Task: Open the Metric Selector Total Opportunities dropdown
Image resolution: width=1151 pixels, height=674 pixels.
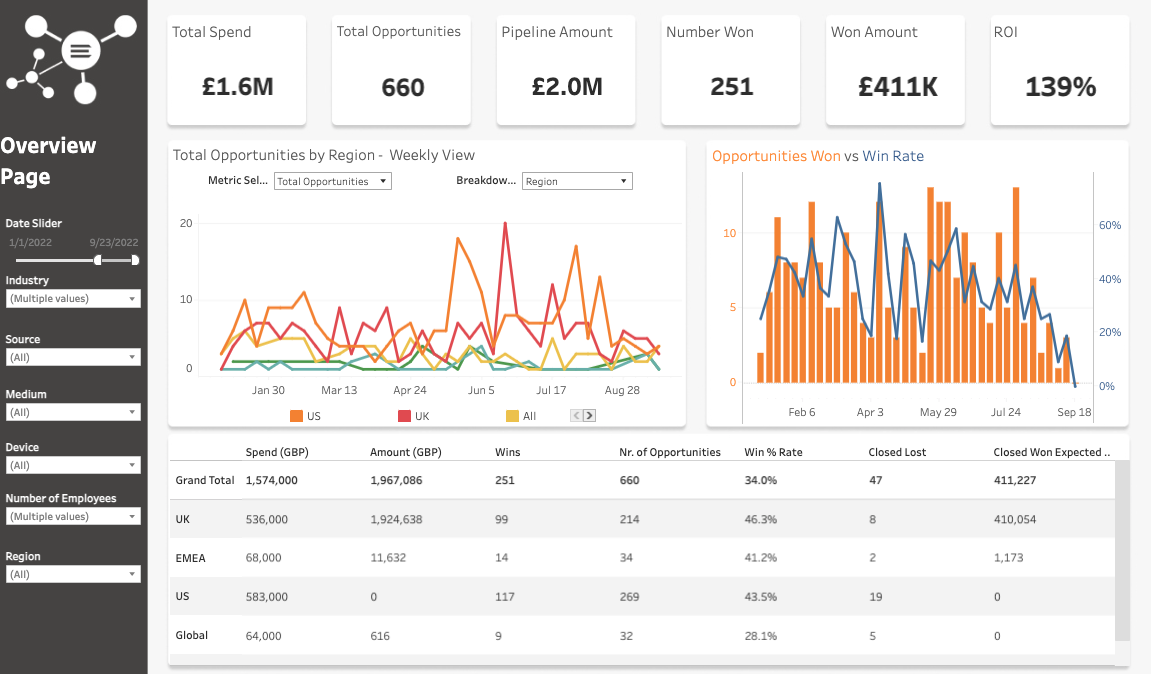Action: coord(332,182)
